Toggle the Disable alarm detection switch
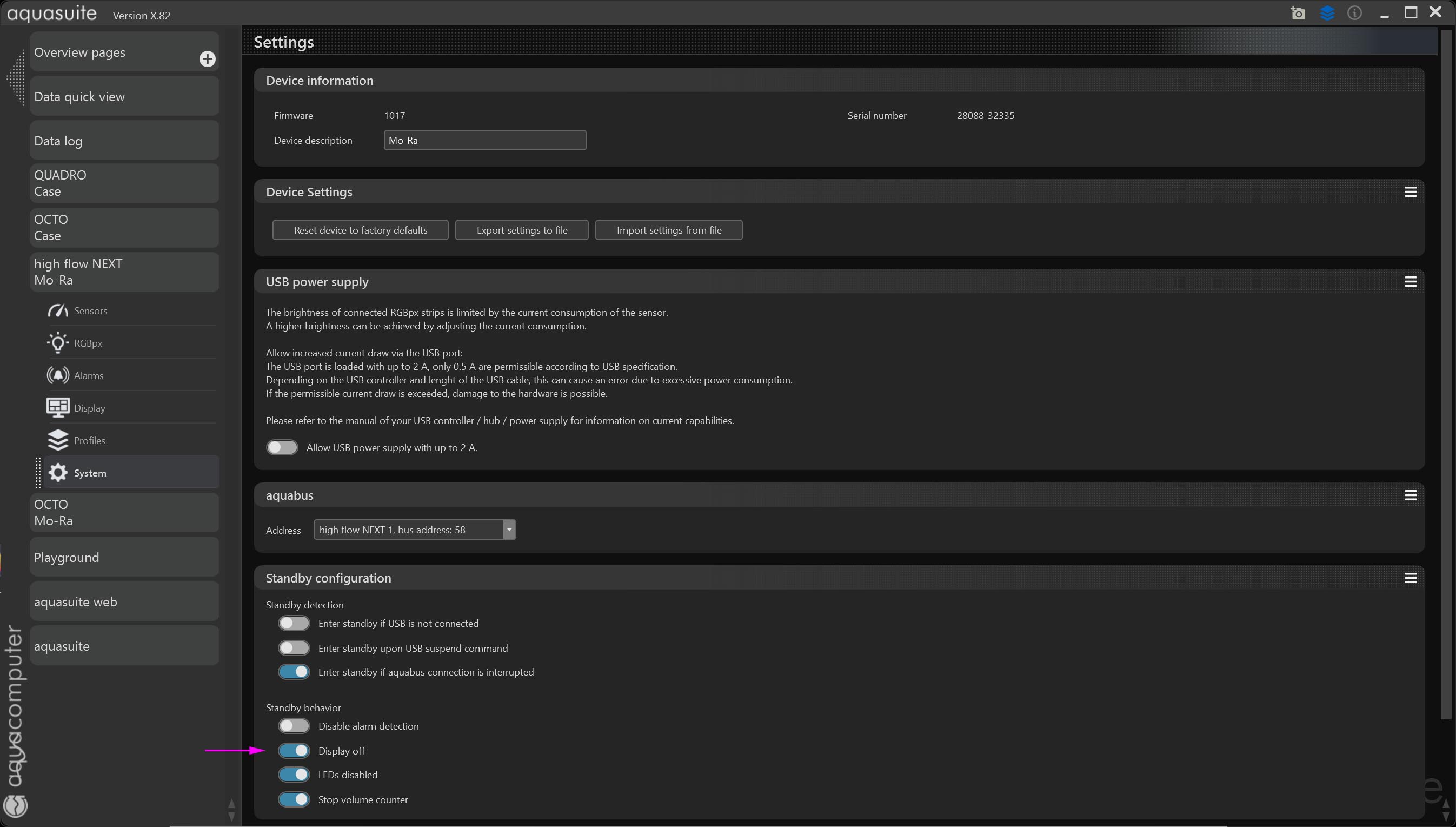1456x827 pixels. (x=294, y=726)
